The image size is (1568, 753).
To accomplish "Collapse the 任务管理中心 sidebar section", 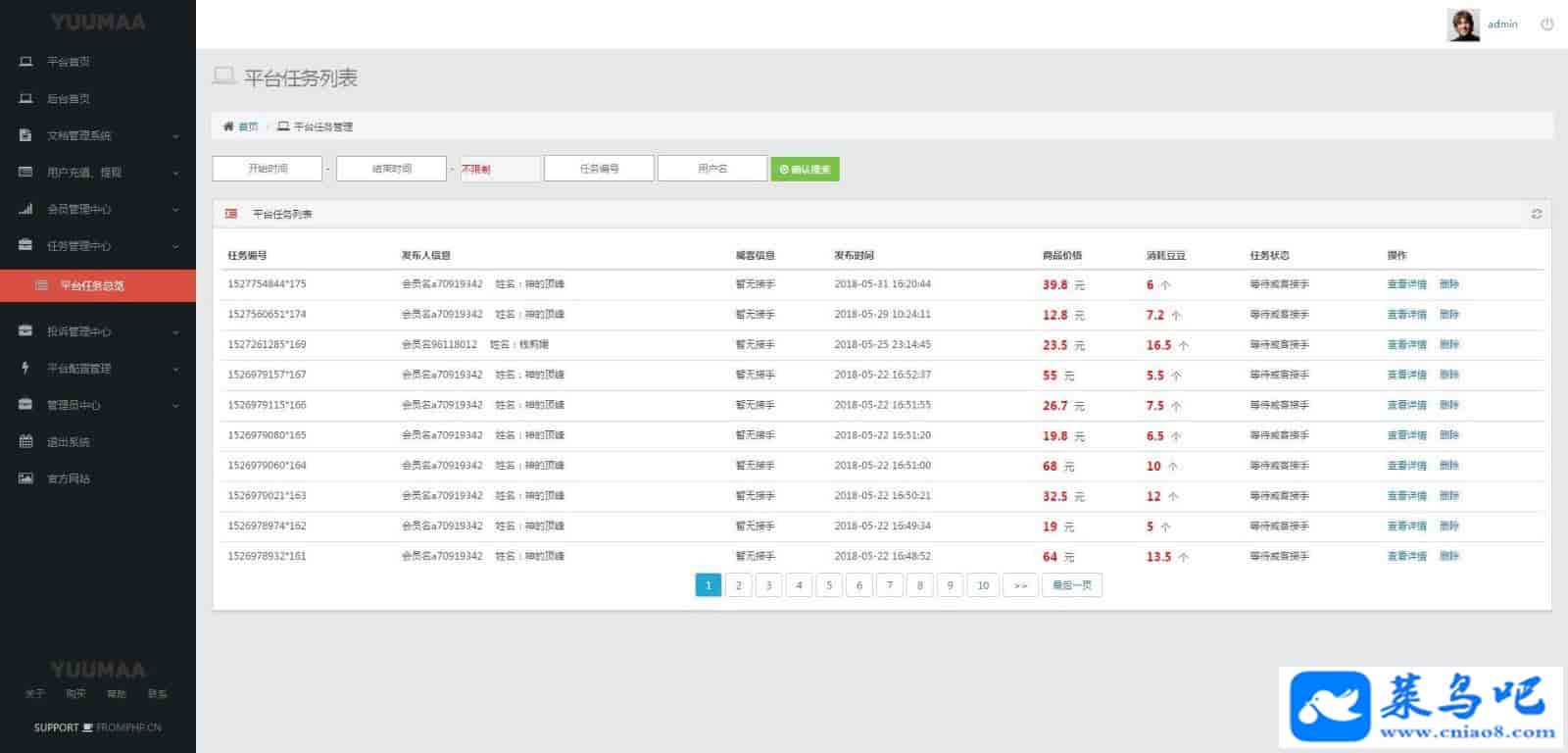I will [98, 246].
